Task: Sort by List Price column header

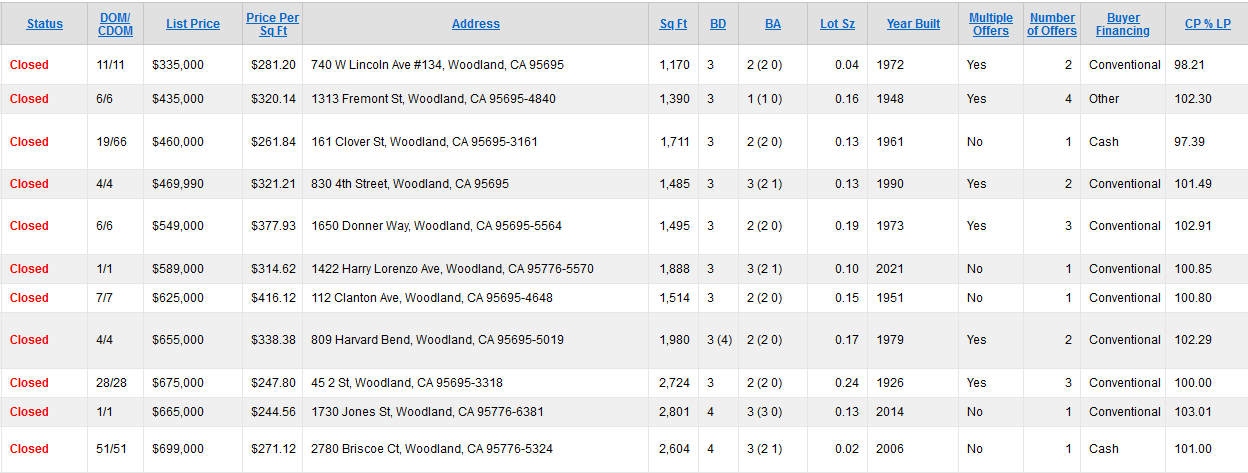Action: coord(193,24)
